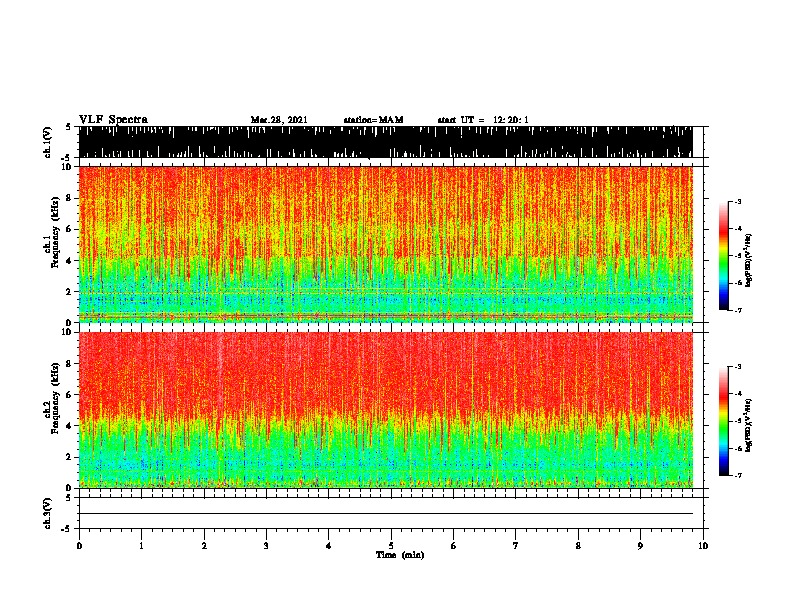Image resolution: width=792 pixels, height=612 pixels.
Task: Click the "Time (min)" axis title
Action: [x=400, y=555]
